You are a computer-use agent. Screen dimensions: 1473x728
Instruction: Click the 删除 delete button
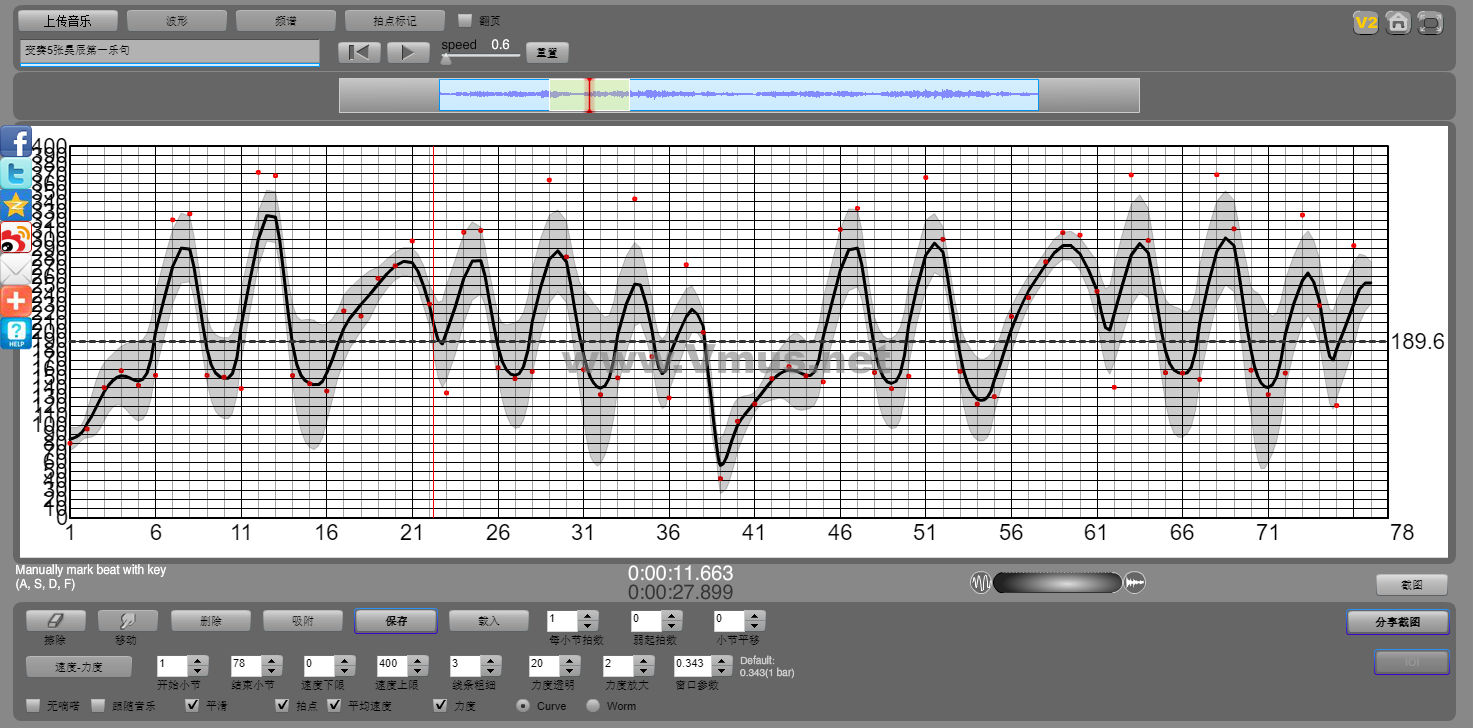point(211,621)
